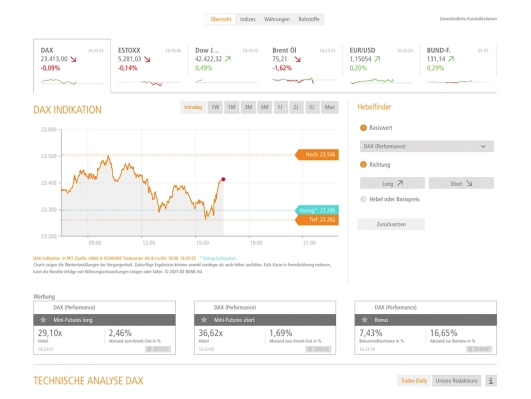Screen dimensions: 531x399
Task: Set chart range to 1W
Action: (x=215, y=107)
